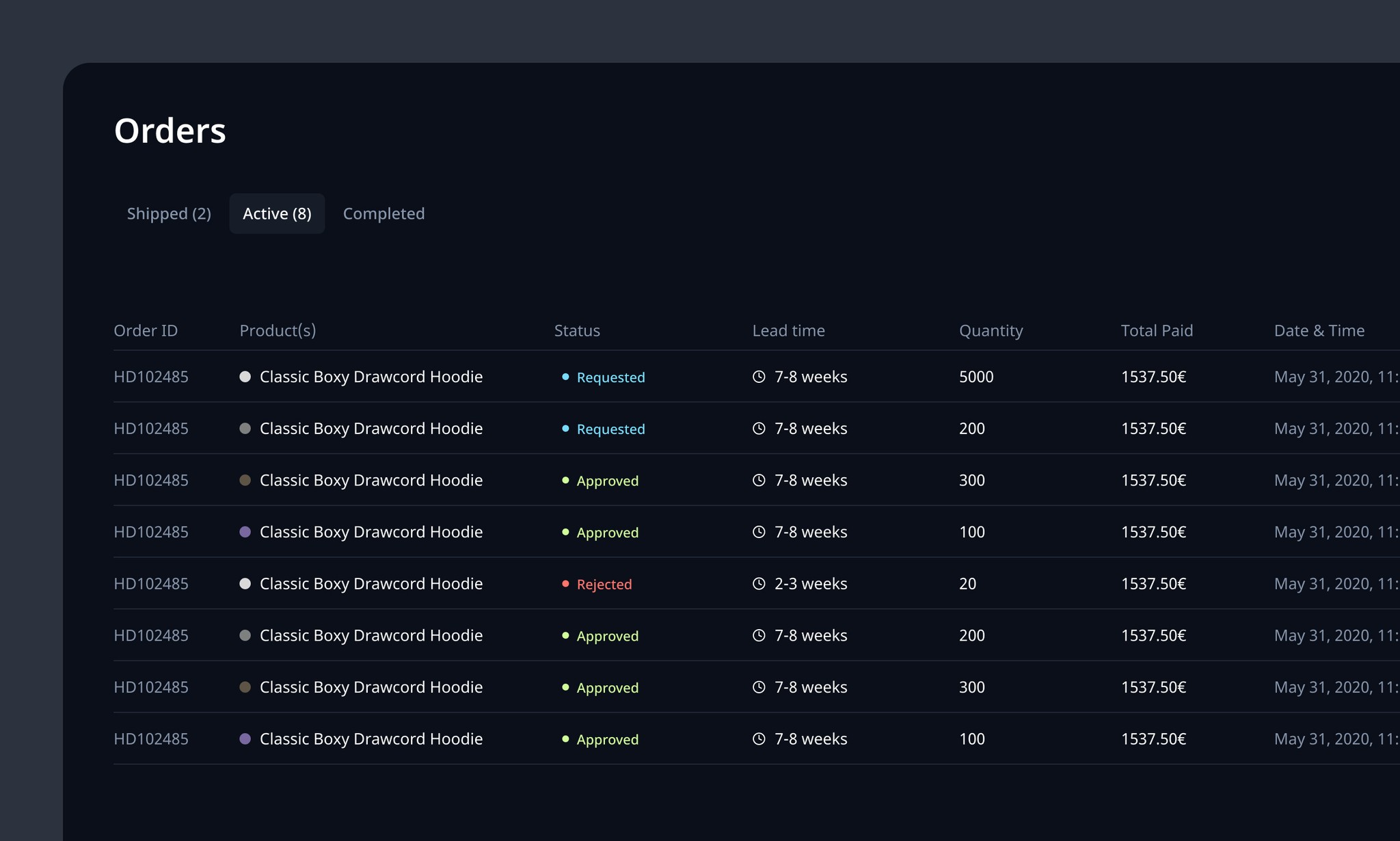This screenshot has height=841, width=1400.
Task: Select the order row with quantity 5000
Action: pyautogui.click(x=757, y=377)
